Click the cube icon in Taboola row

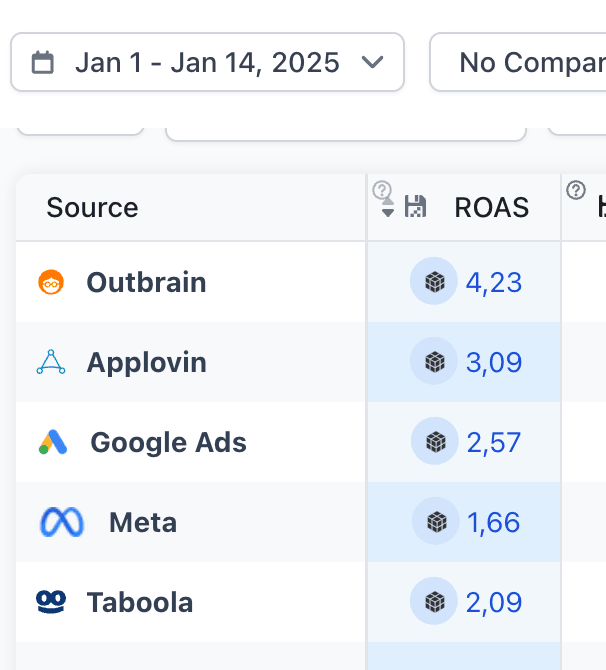pos(435,602)
